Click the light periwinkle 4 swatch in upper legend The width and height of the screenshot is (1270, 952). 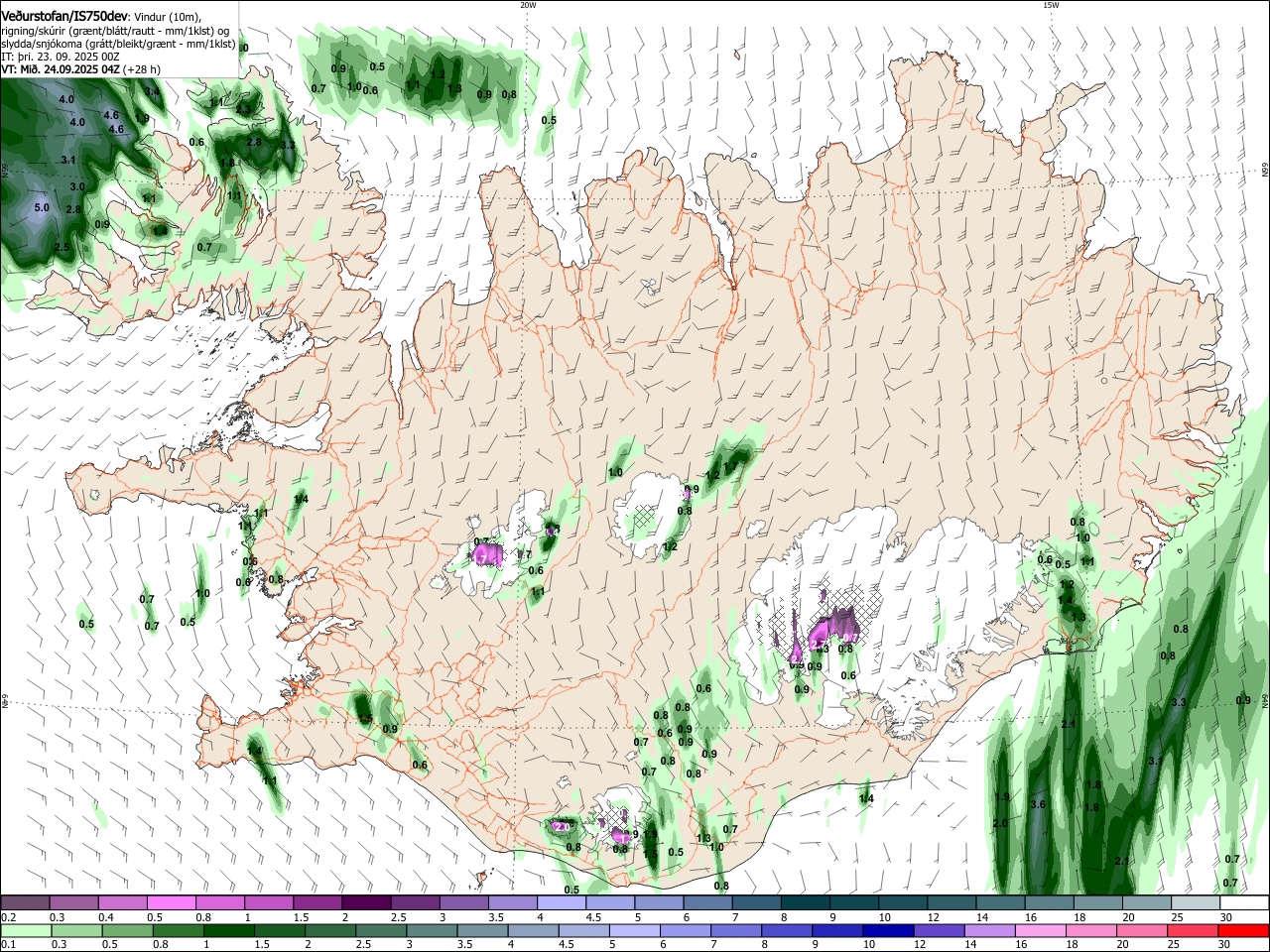562,902
